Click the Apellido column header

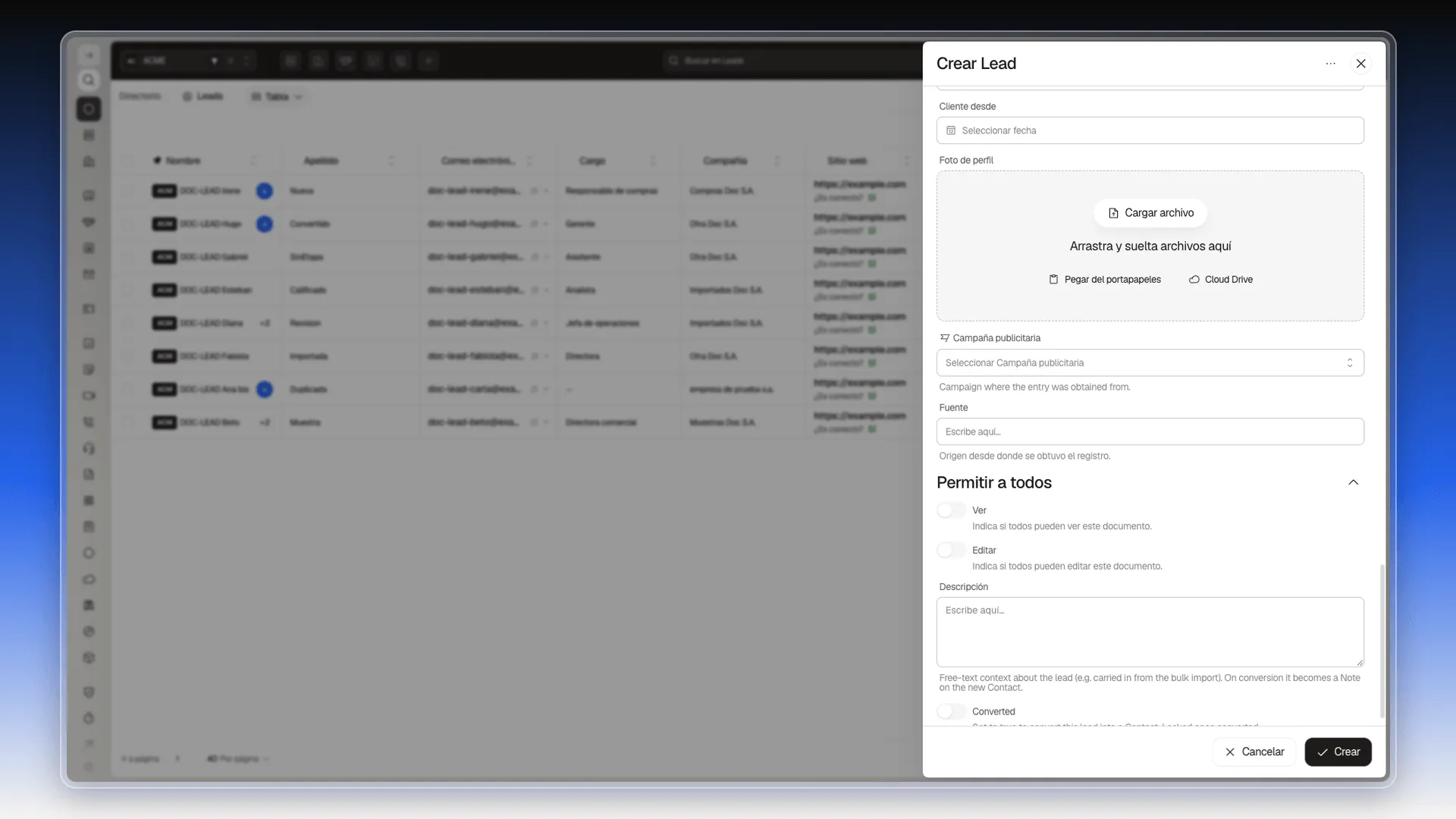(321, 161)
